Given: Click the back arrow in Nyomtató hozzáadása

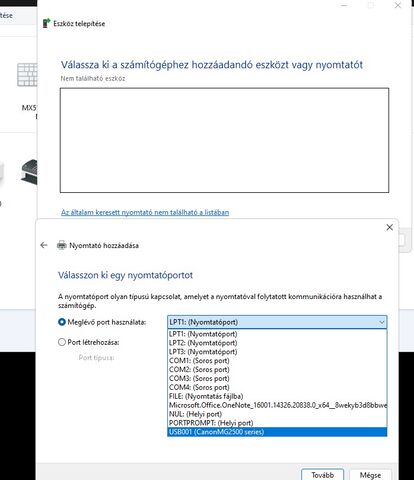Looking at the screenshot, I should point(44,245).
